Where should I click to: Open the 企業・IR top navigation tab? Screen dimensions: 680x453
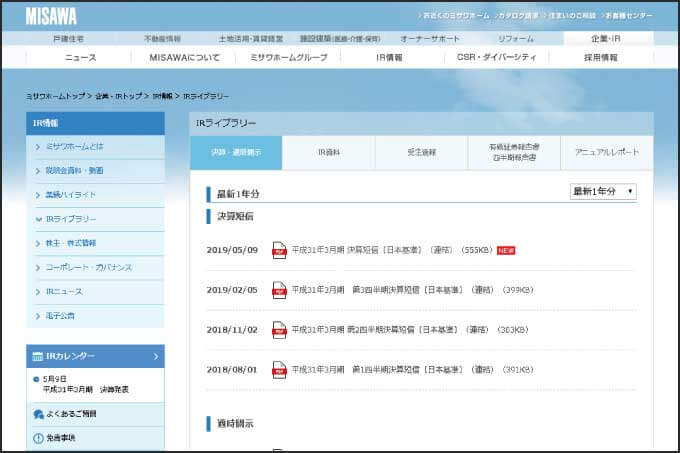click(x=606, y=39)
